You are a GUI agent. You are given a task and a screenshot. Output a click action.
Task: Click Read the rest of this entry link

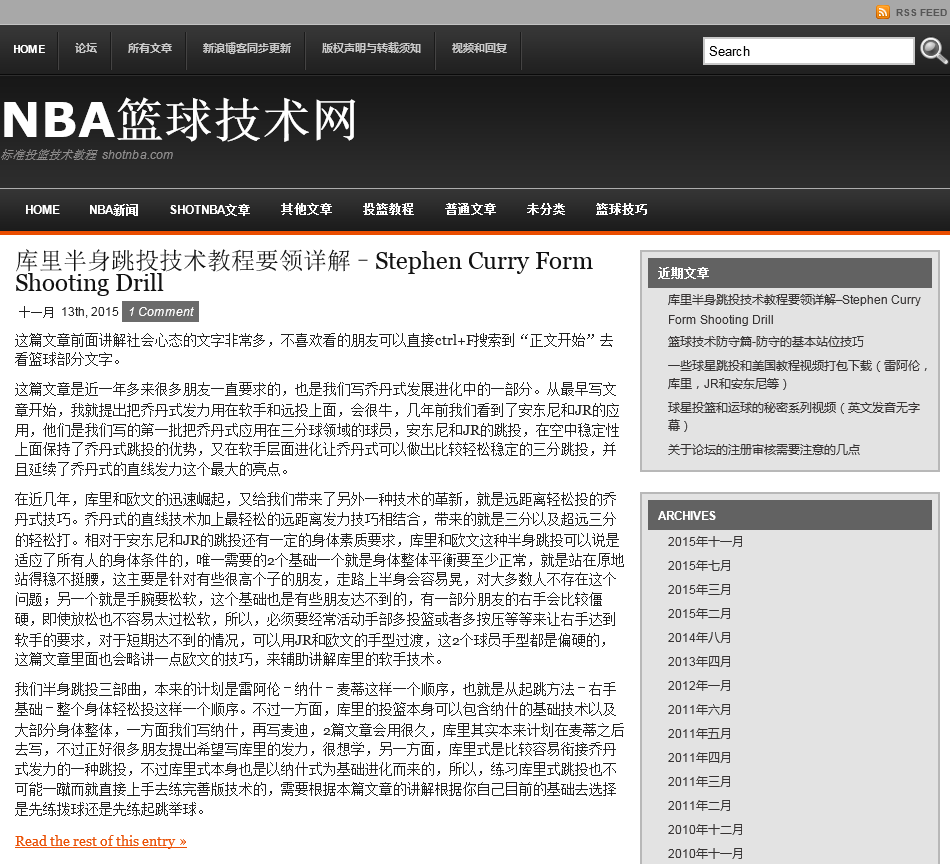click(x=101, y=842)
